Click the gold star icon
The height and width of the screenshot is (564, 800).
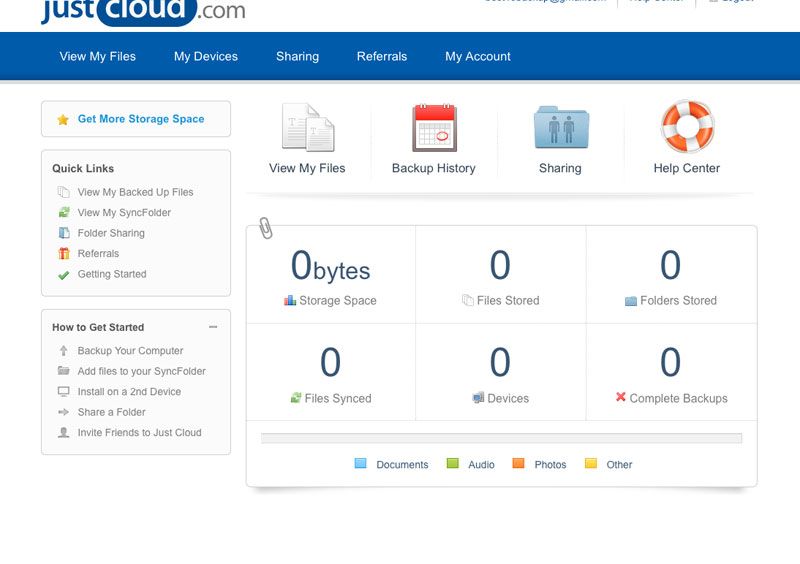click(63, 119)
